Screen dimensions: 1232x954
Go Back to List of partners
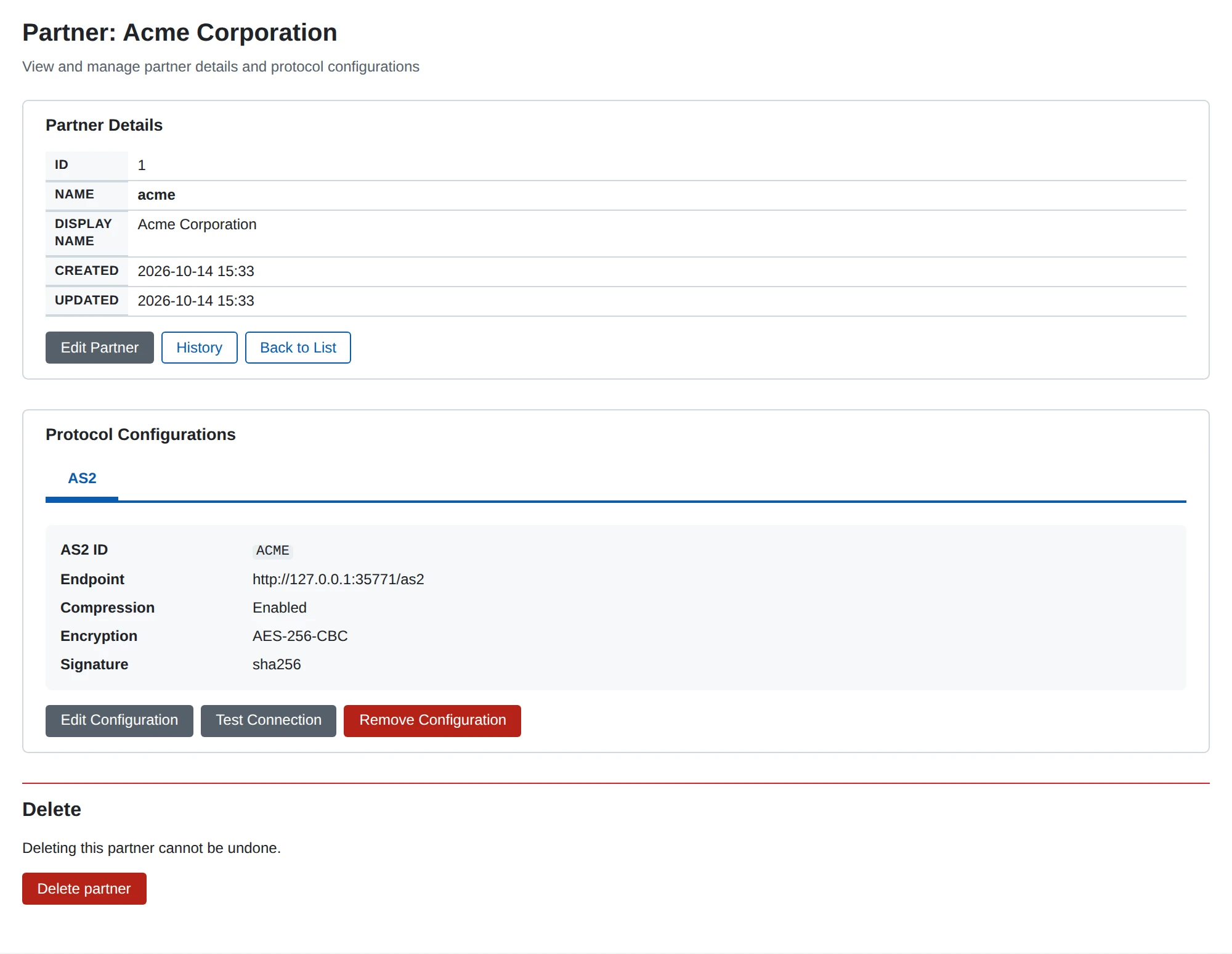coord(298,348)
